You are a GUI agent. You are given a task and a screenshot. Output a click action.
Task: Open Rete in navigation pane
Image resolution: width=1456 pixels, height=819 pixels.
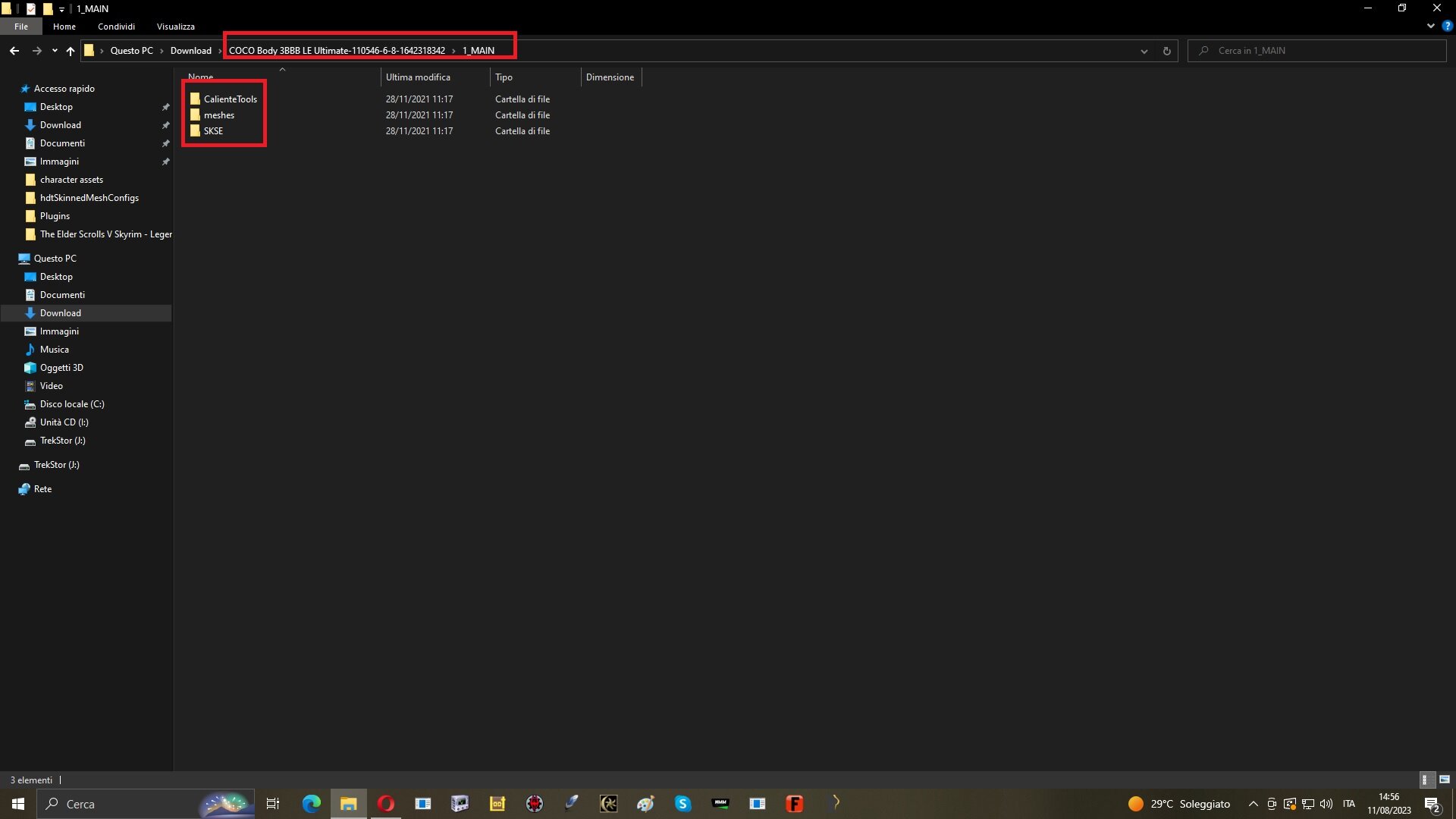(42, 489)
